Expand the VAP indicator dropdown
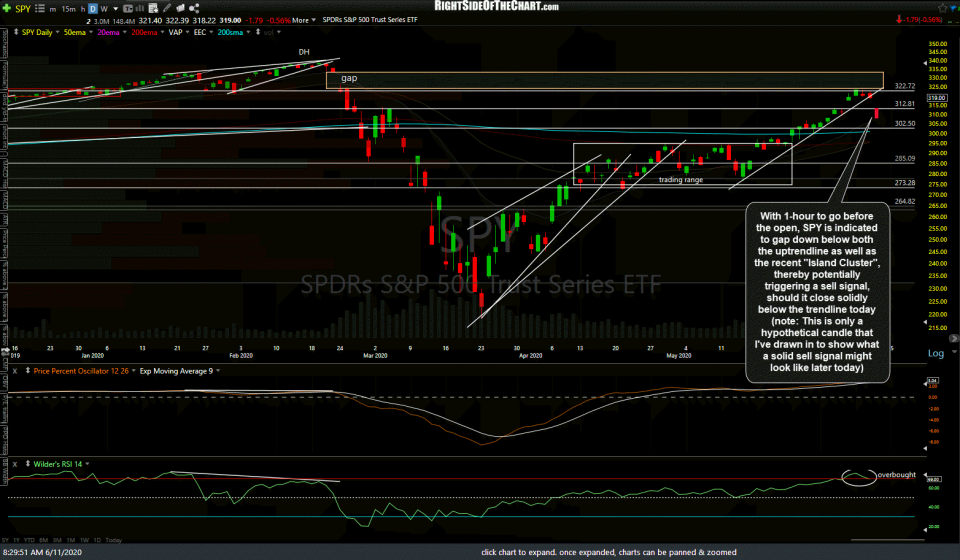 (x=187, y=32)
